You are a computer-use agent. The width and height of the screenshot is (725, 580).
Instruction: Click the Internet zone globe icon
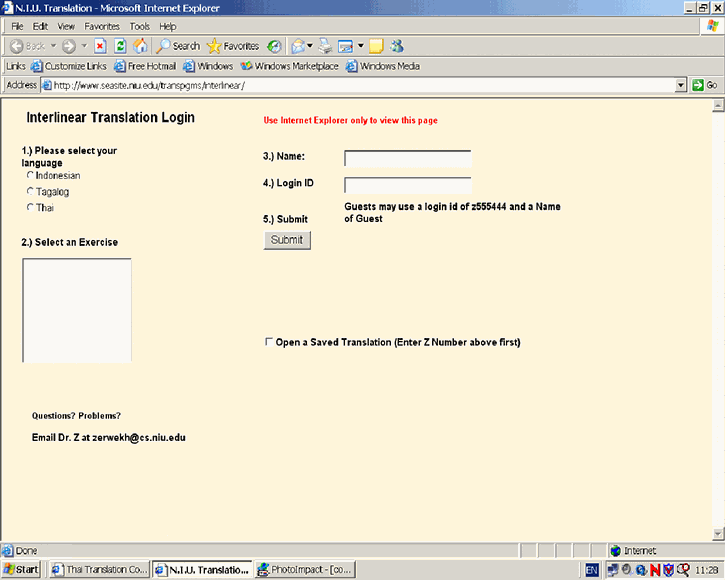pos(615,550)
